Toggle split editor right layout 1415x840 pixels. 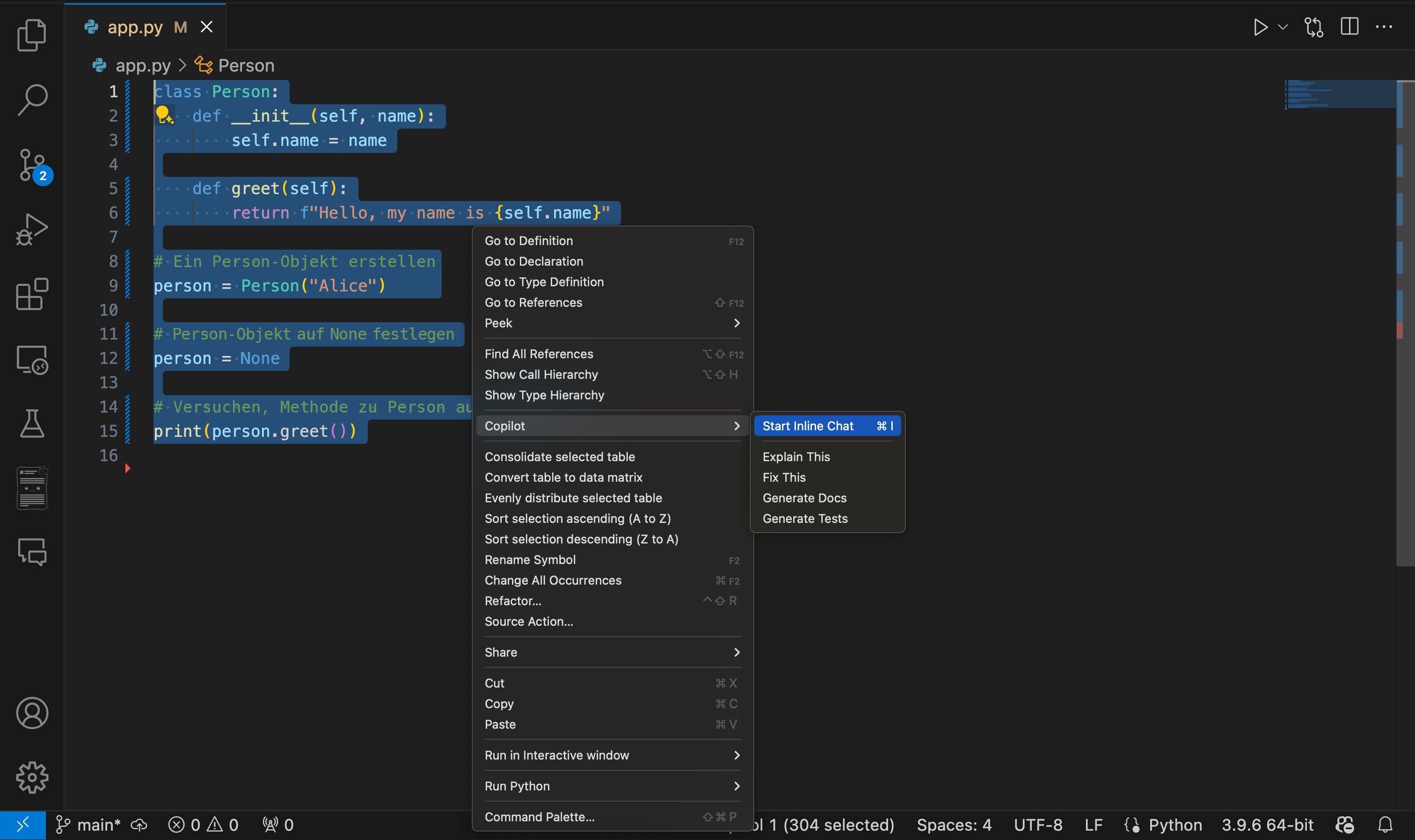tap(1349, 27)
